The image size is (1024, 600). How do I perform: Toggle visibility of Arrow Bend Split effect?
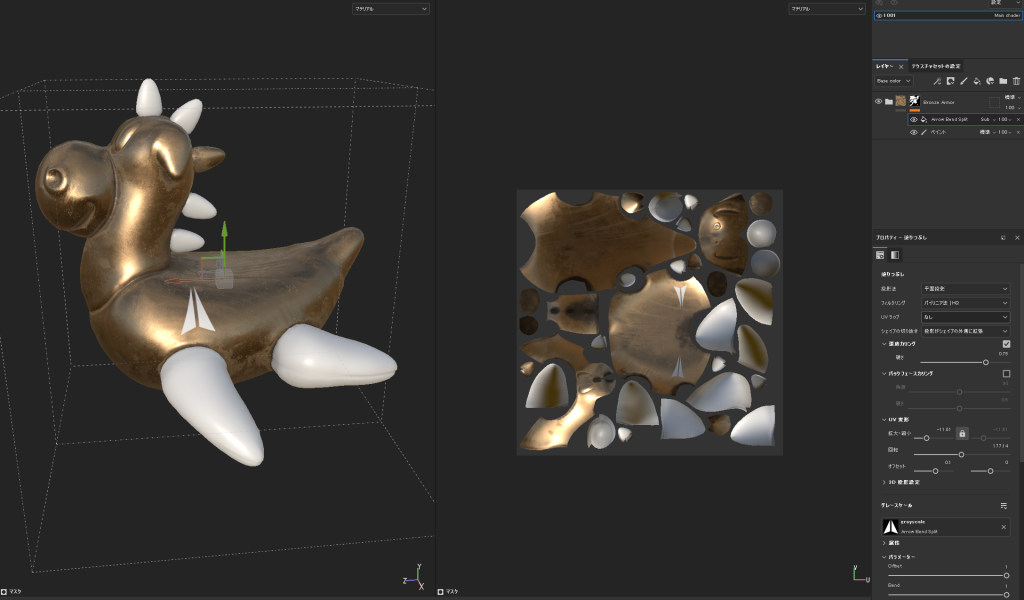[914, 119]
